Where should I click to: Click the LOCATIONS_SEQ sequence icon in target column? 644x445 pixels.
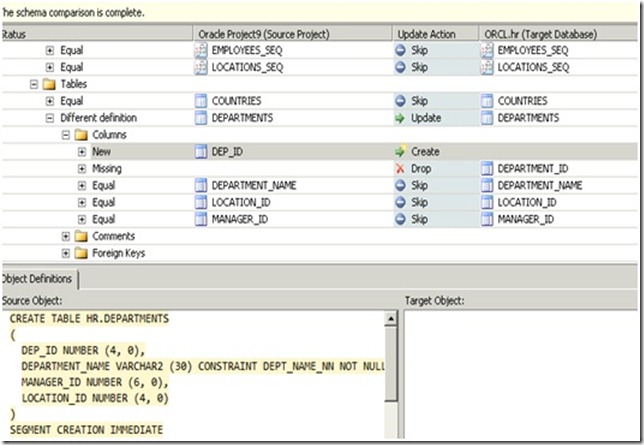click(x=487, y=67)
